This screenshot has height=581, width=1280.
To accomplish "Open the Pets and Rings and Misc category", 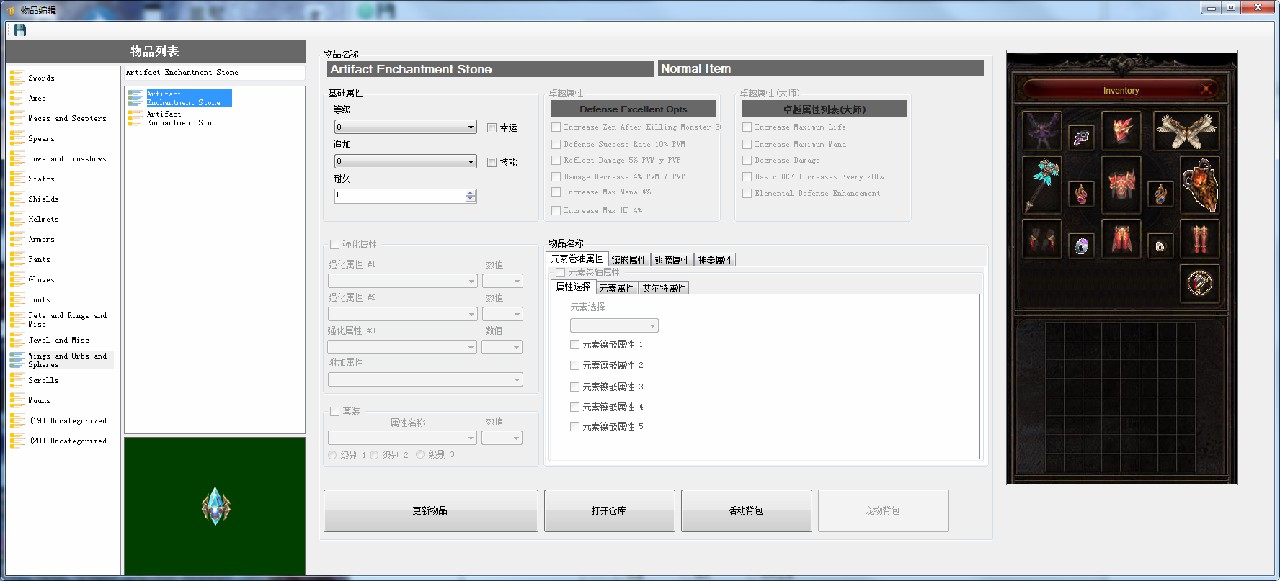I will click(68, 320).
